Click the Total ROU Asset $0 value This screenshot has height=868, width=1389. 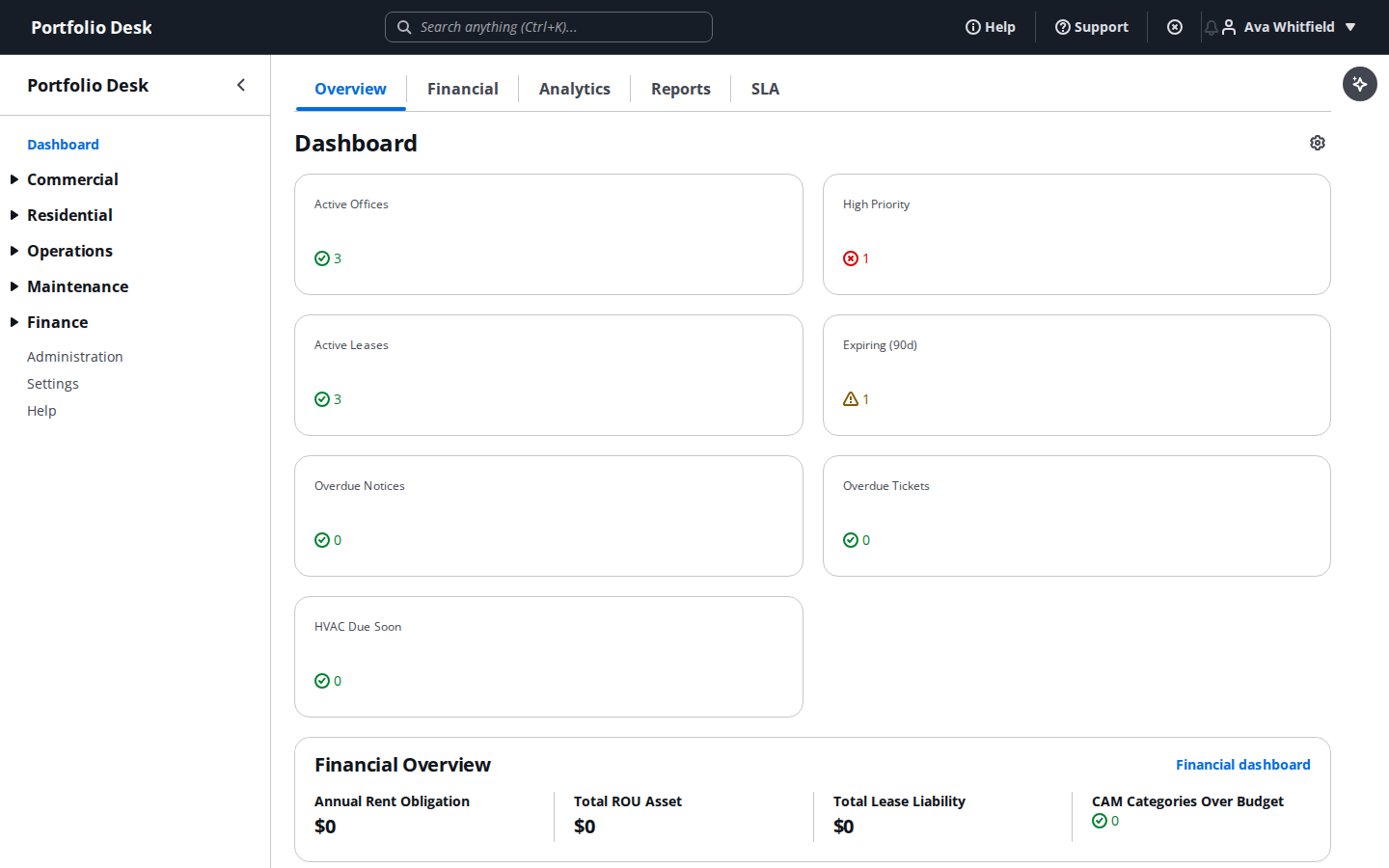(585, 827)
